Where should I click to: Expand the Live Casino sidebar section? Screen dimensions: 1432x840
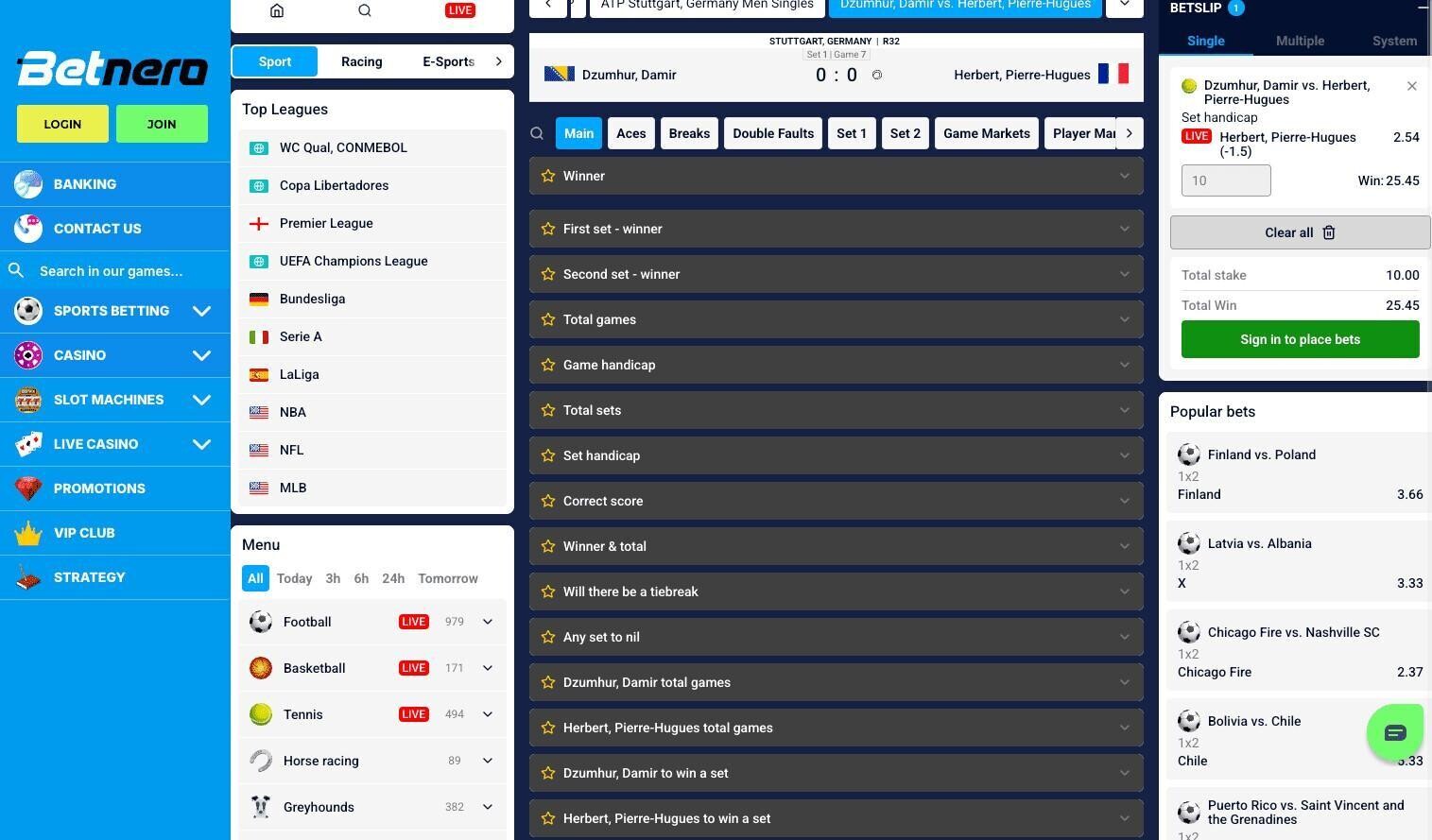[201, 444]
